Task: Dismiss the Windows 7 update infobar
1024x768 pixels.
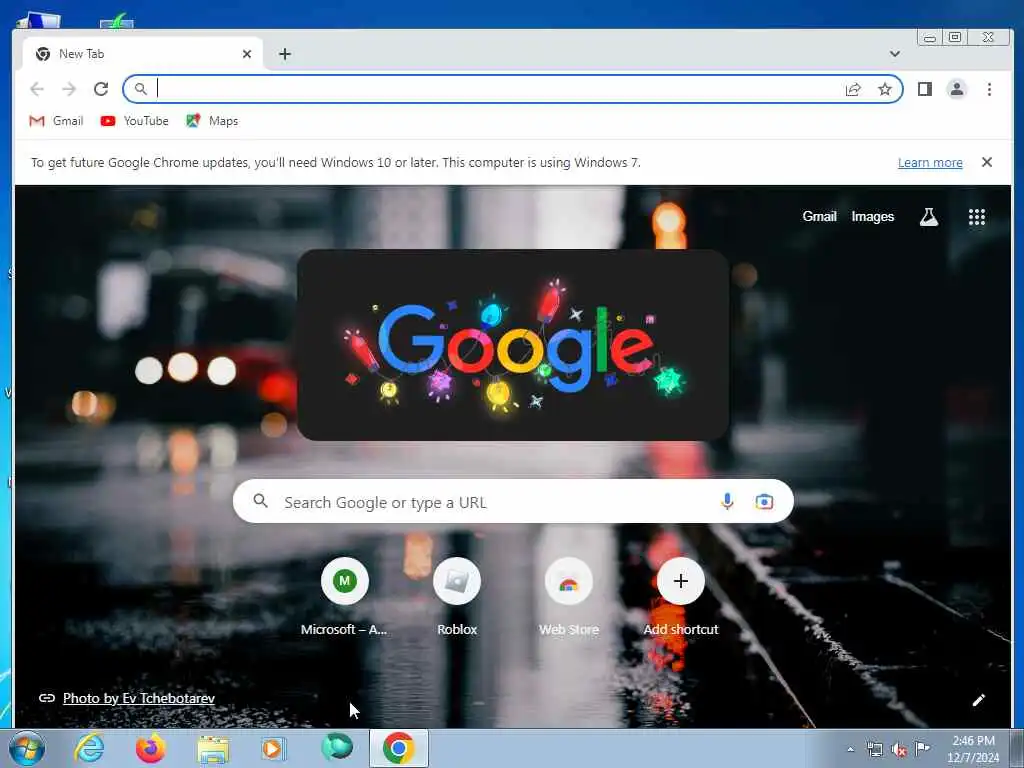Action: tap(987, 162)
